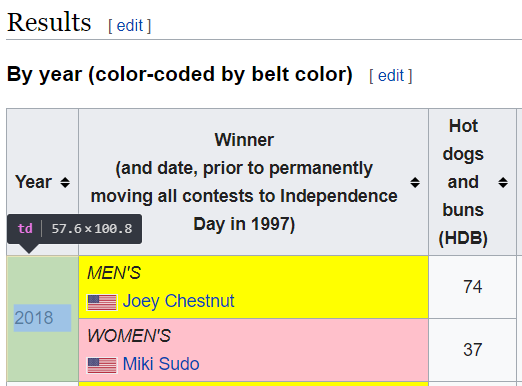
Task: Click the 37 hot dogs cell
Action: 472,350
